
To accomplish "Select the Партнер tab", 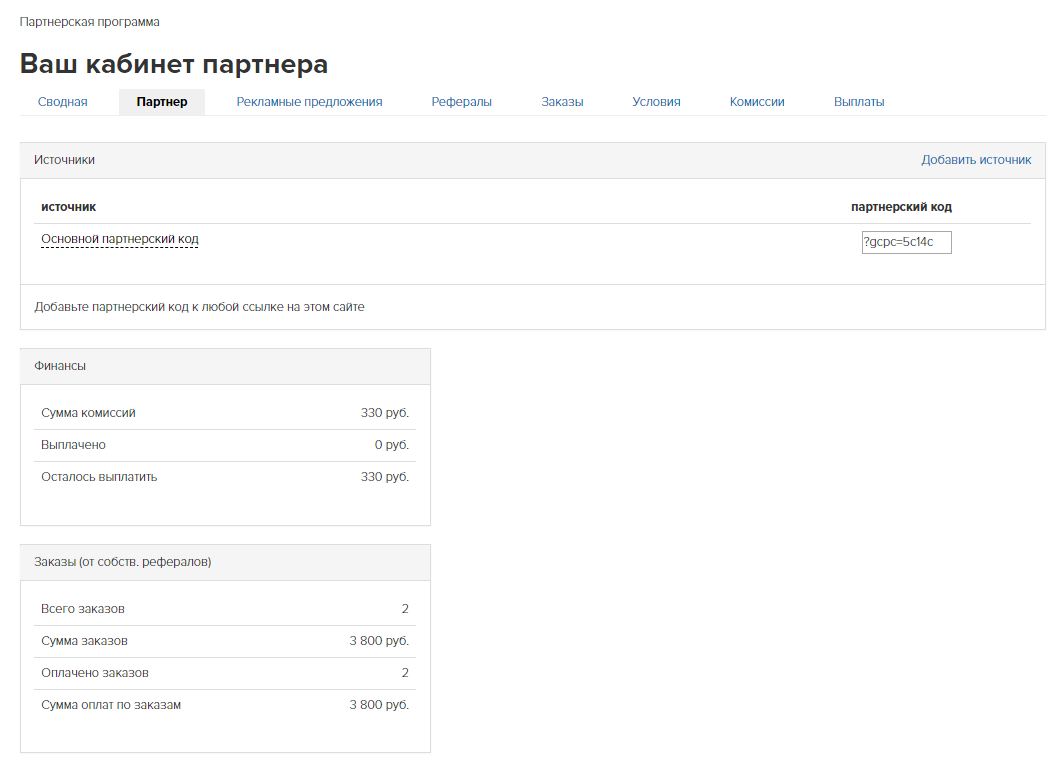I will [x=162, y=102].
